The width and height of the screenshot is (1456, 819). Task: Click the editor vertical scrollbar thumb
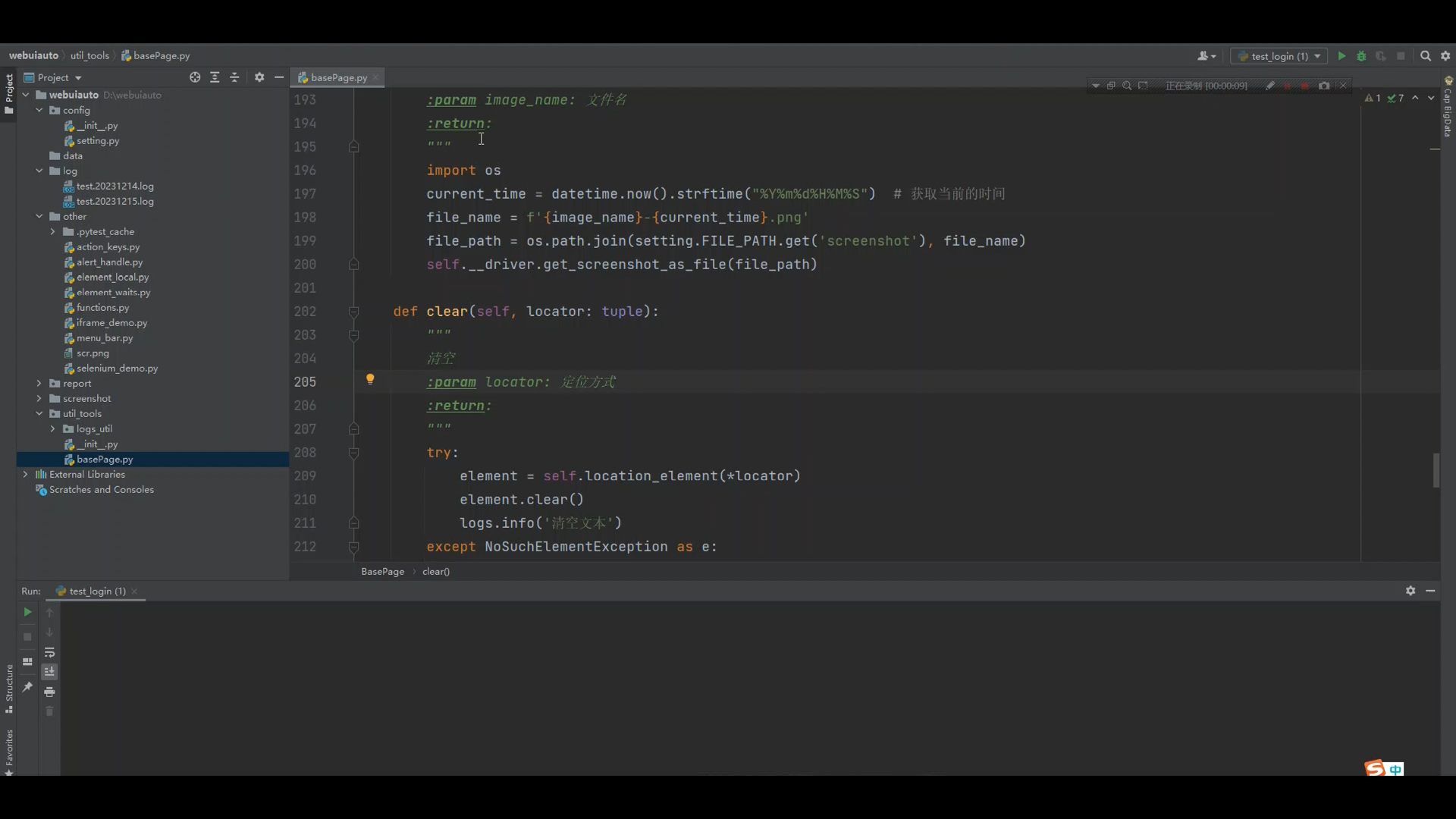(x=1436, y=470)
